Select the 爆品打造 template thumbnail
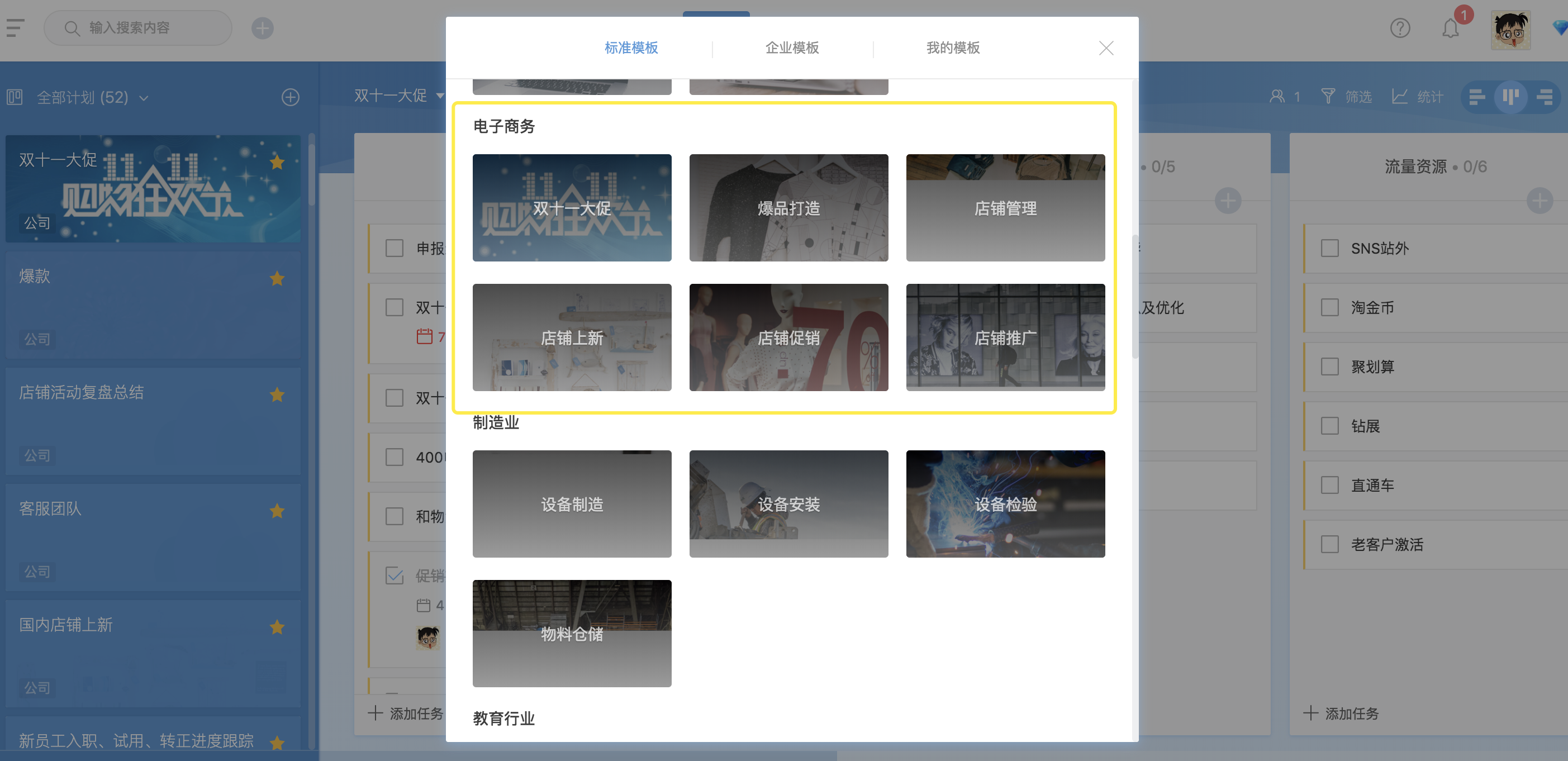This screenshot has height=761, width=1568. (x=788, y=208)
